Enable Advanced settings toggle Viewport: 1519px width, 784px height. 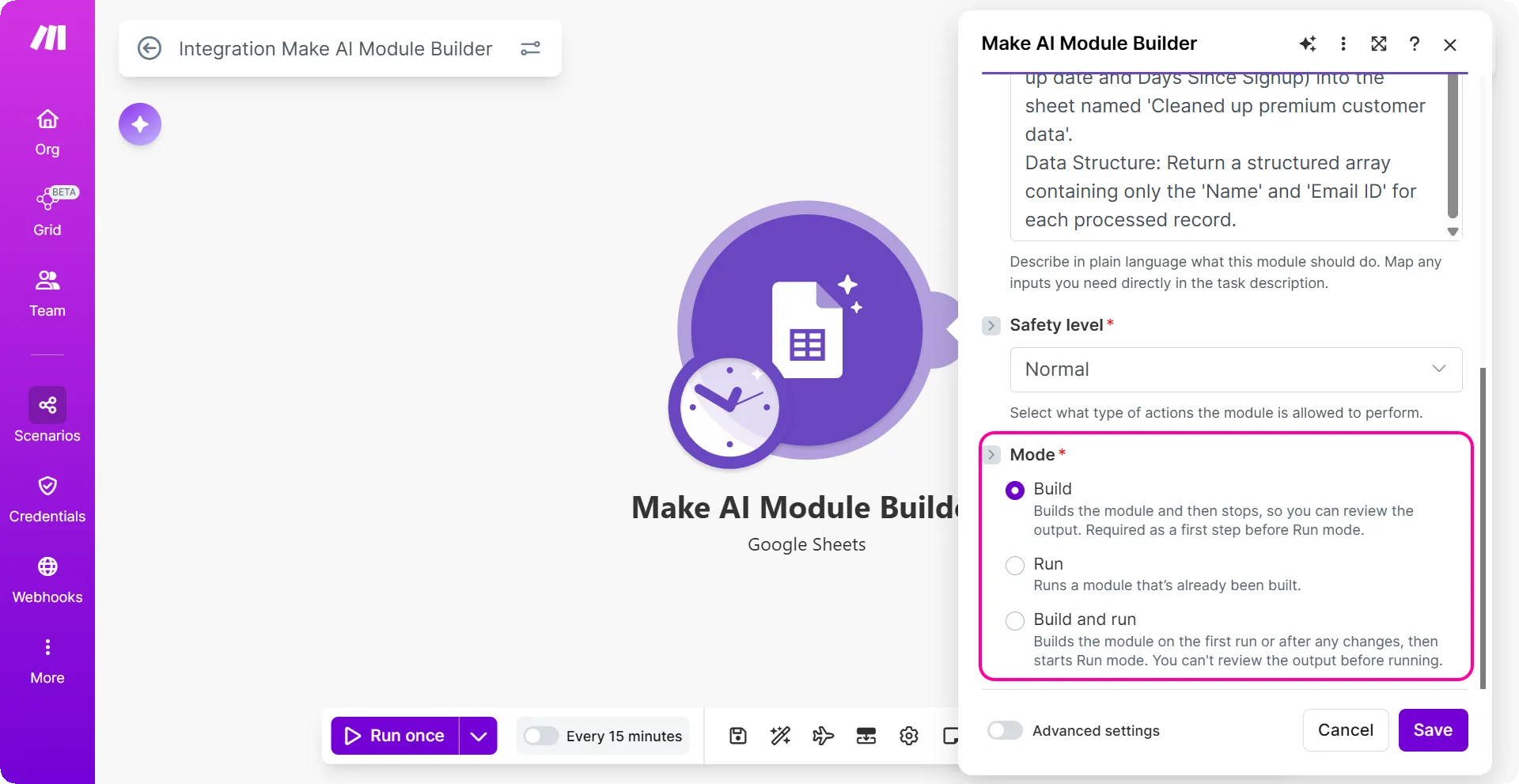click(1005, 730)
